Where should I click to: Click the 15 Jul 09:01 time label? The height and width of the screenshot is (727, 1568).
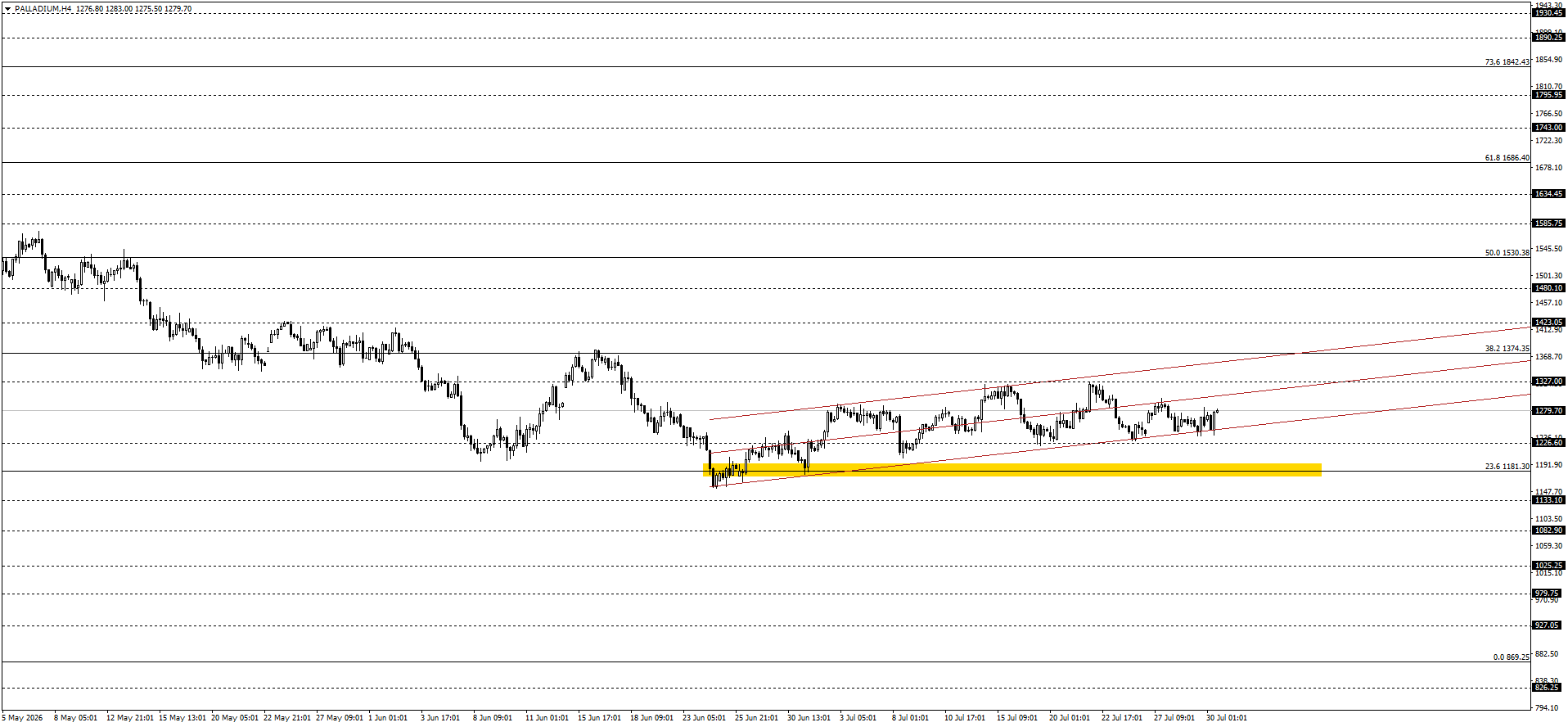[x=1016, y=718]
